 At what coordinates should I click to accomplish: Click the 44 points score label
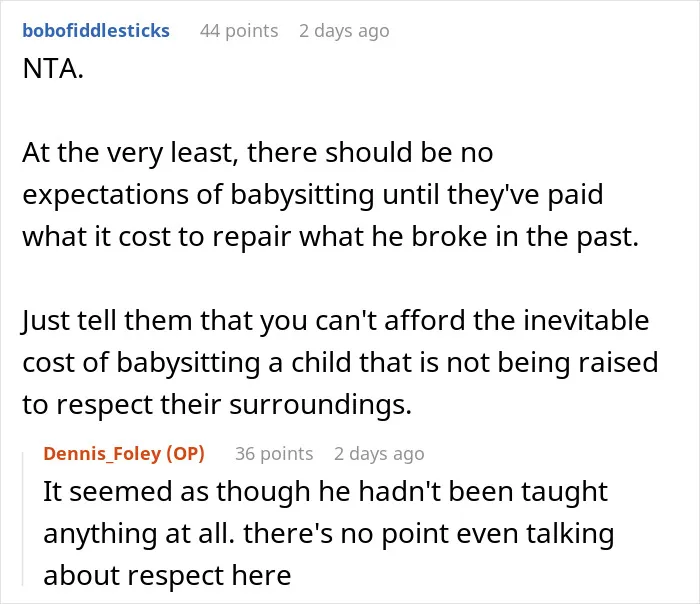click(x=239, y=31)
